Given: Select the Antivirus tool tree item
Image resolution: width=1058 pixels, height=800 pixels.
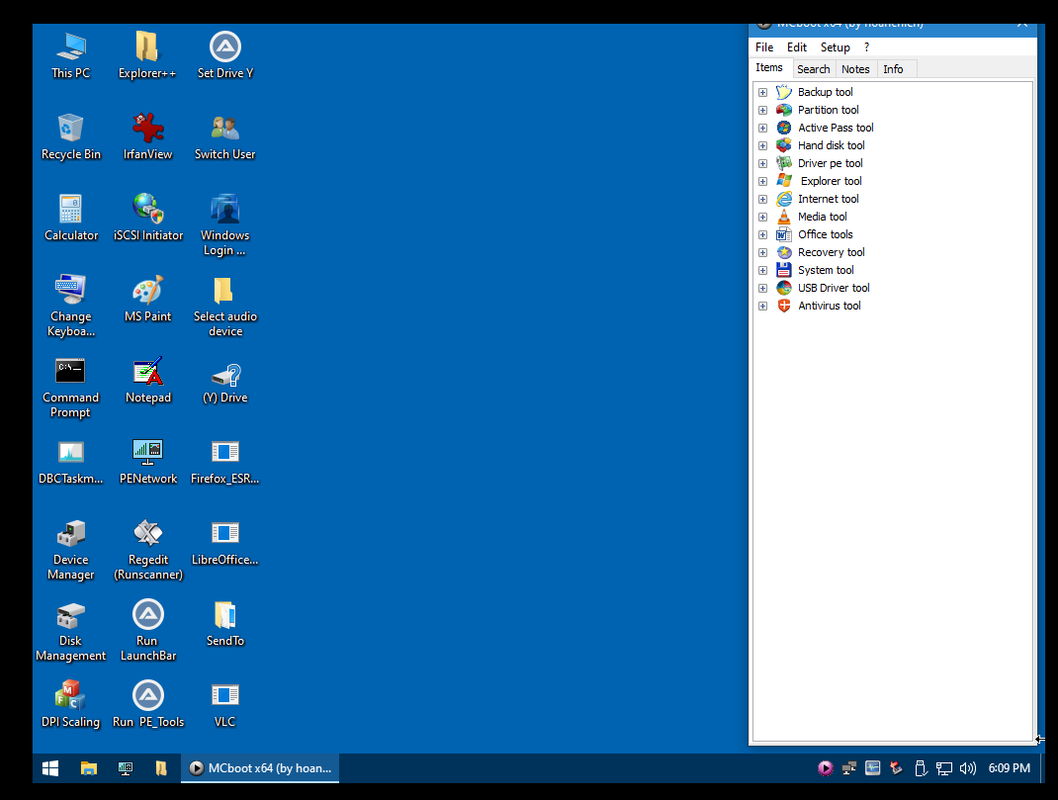Looking at the screenshot, I should 829,306.
